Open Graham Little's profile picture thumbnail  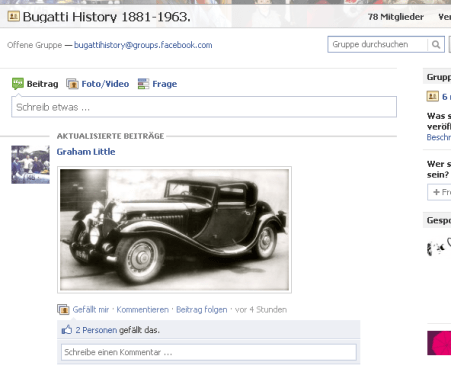(30, 165)
